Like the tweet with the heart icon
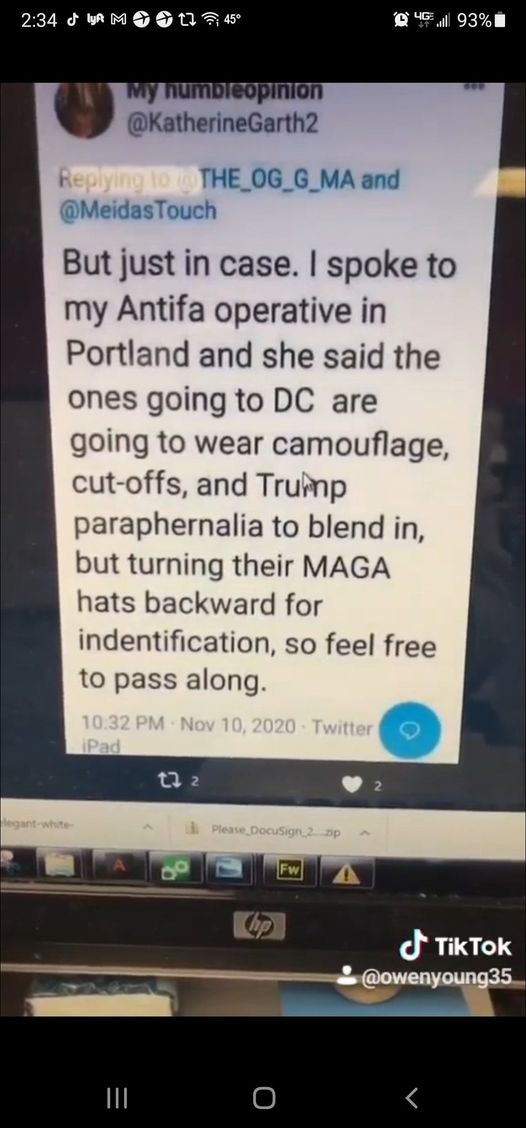The width and height of the screenshot is (526, 1128). coord(350,785)
